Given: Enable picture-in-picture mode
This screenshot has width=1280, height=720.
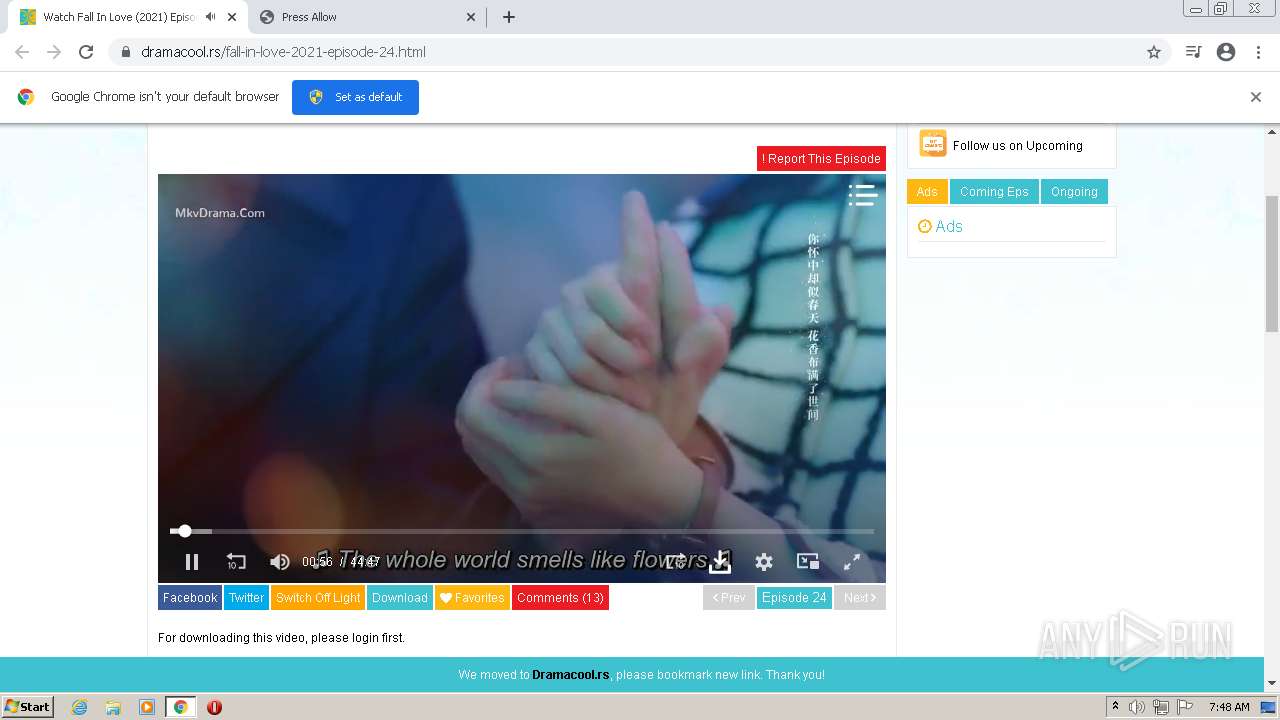Looking at the screenshot, I should (808, 562).
